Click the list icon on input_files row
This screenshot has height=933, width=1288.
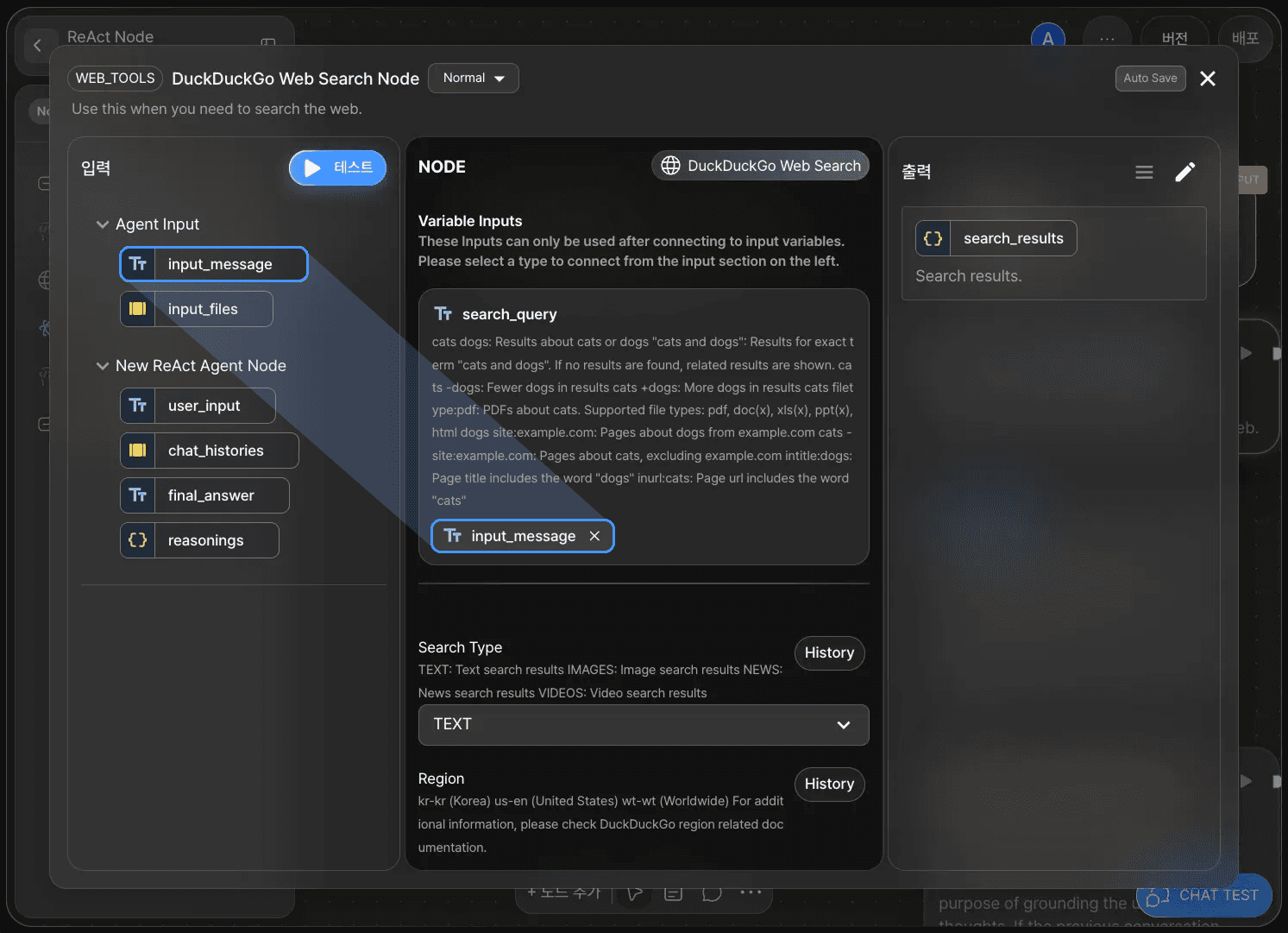pos(138,309)
